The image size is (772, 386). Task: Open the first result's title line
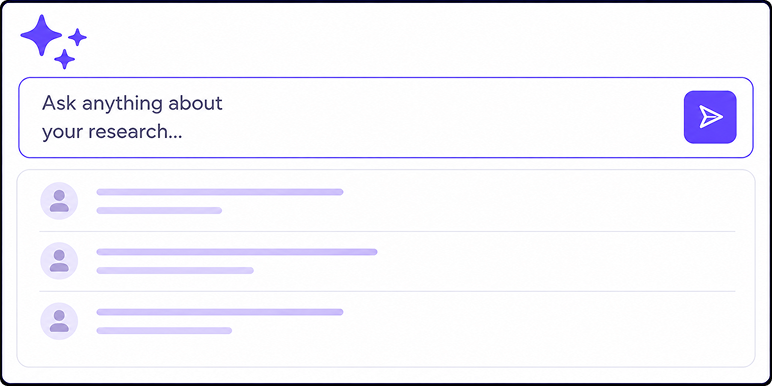click(x=220, y=192)
